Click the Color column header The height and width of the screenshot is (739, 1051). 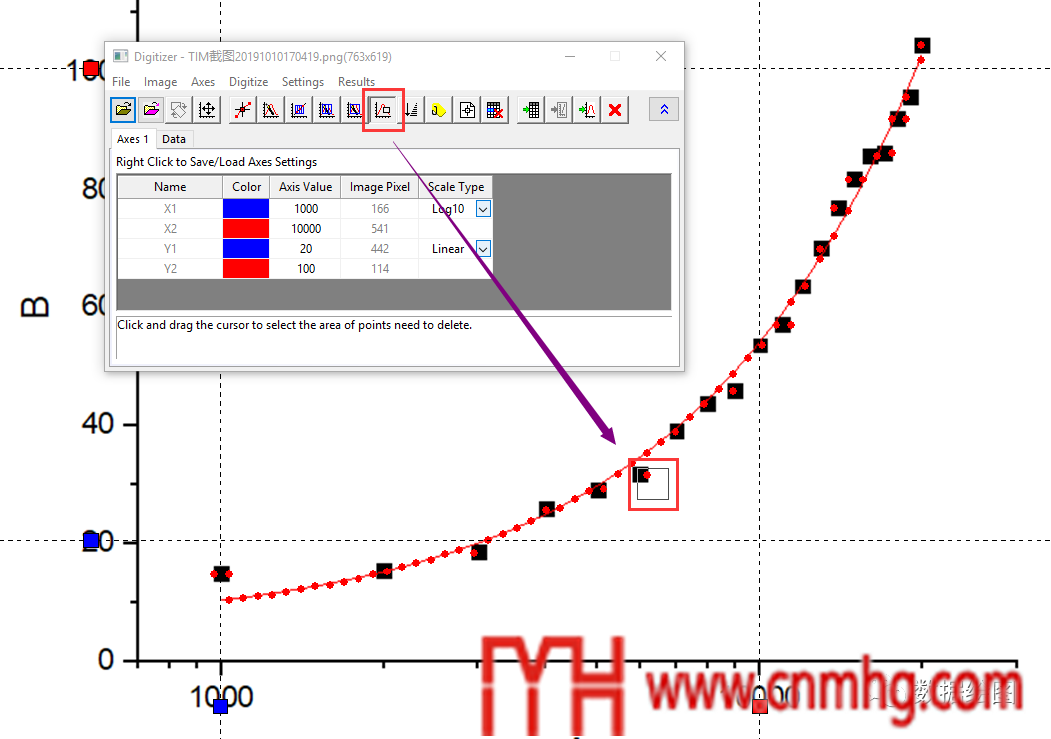[x=246, y=187]
